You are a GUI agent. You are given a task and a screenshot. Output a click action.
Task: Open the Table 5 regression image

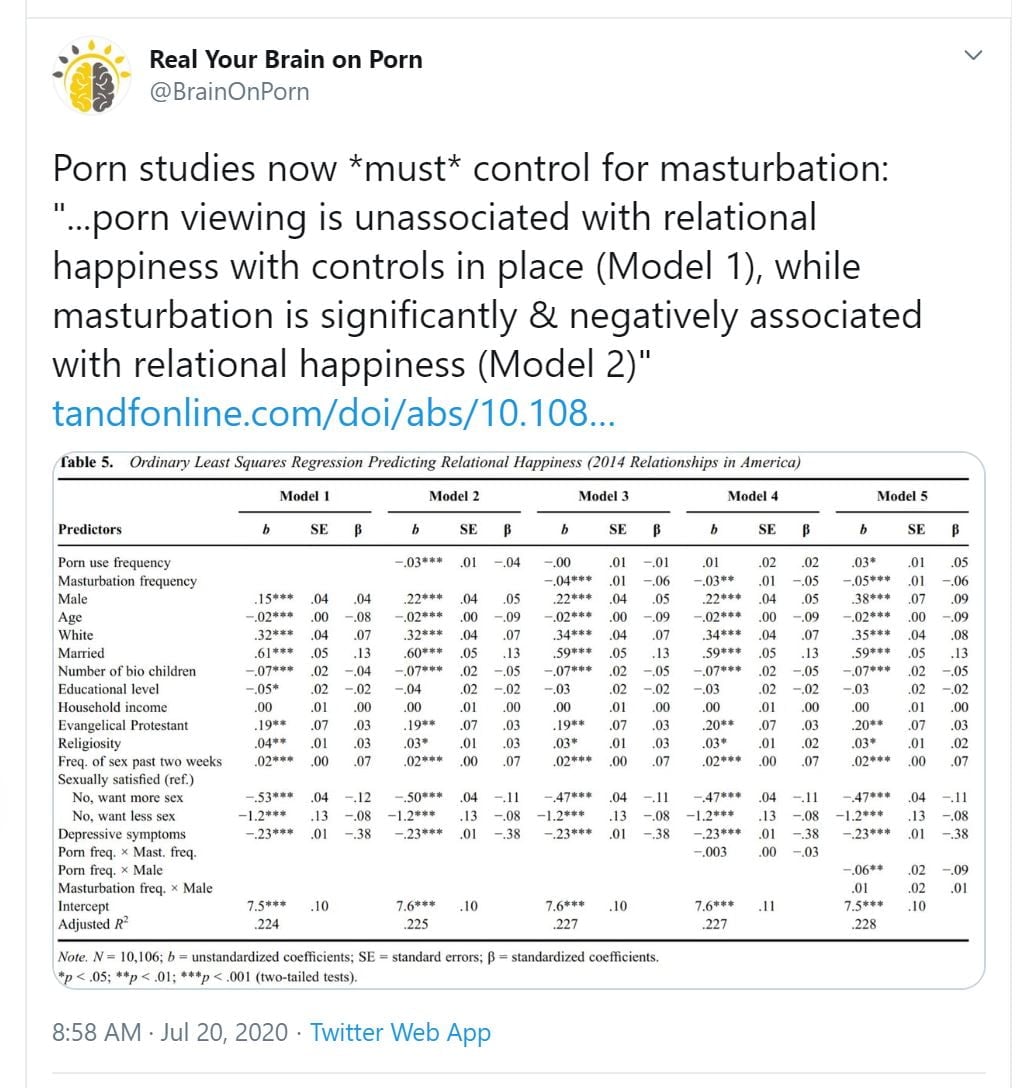[517, 720]
